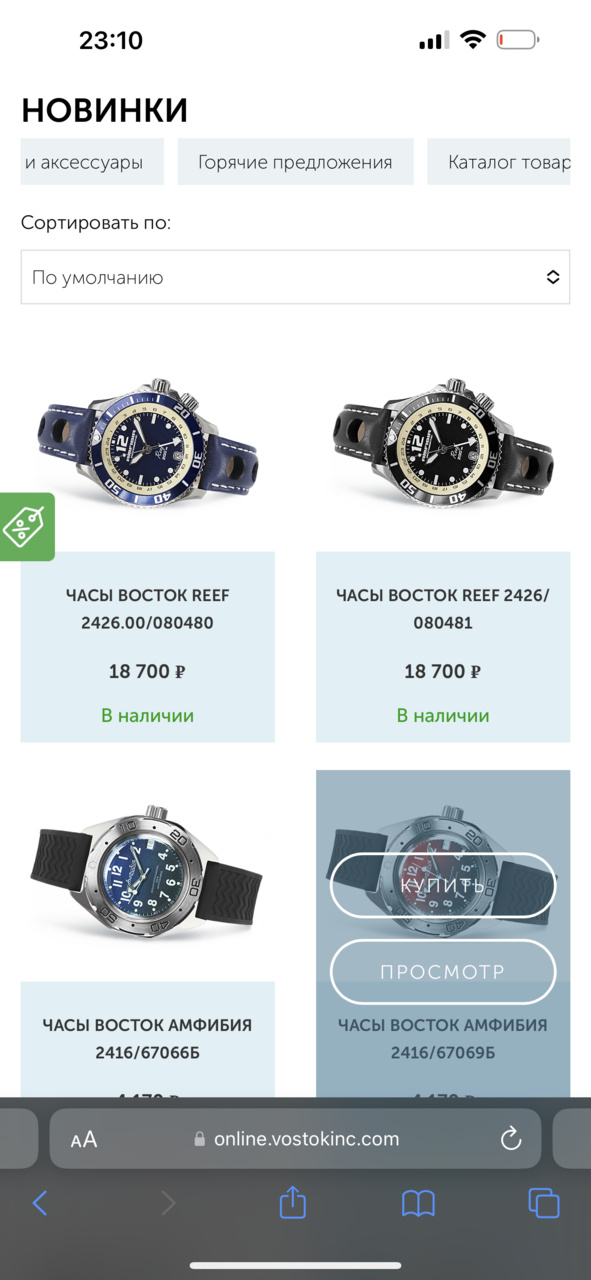This screenshot has height=1280, width=591.
Task: Select the "Горячие предложения" tab
Action: tap(295, 162)
